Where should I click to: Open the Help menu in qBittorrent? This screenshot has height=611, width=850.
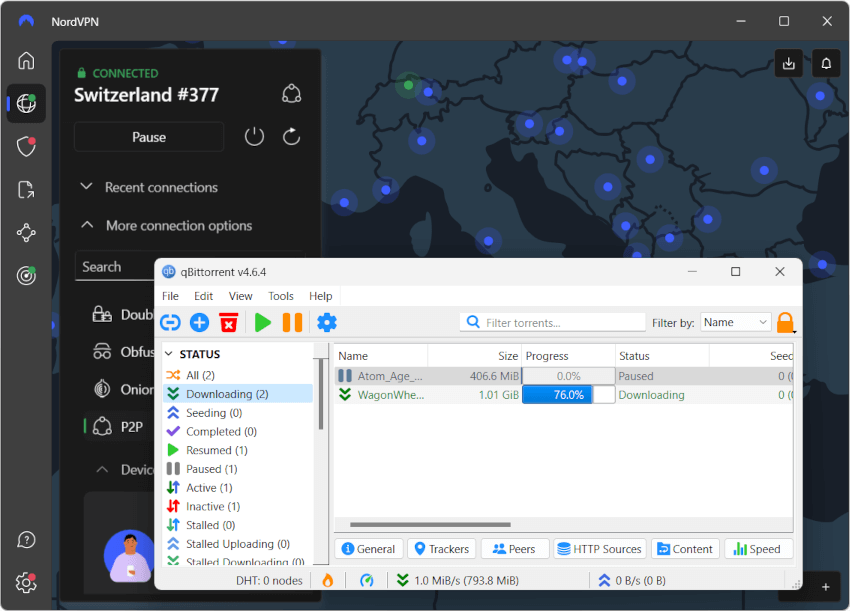pos(320,296)
